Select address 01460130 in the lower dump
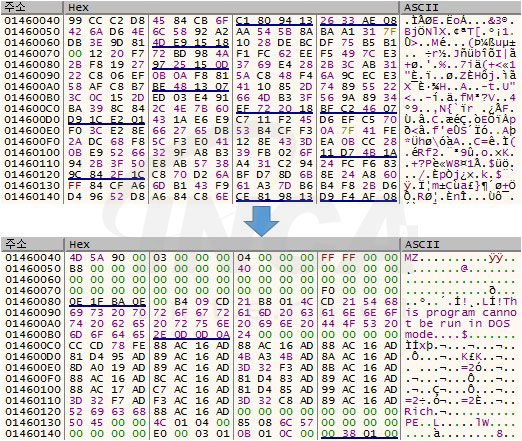The image size is (522, 441). (33, 423)
